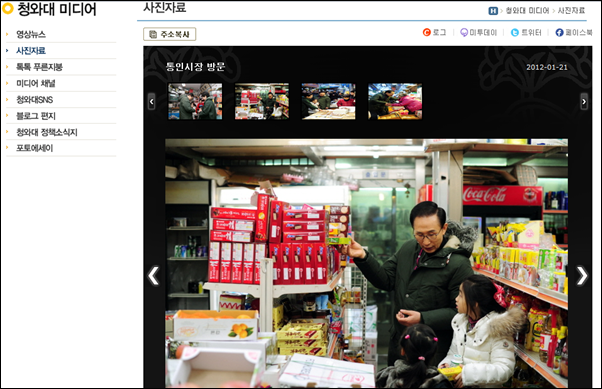Click the 사진자료 page heading

coord(165,8)
